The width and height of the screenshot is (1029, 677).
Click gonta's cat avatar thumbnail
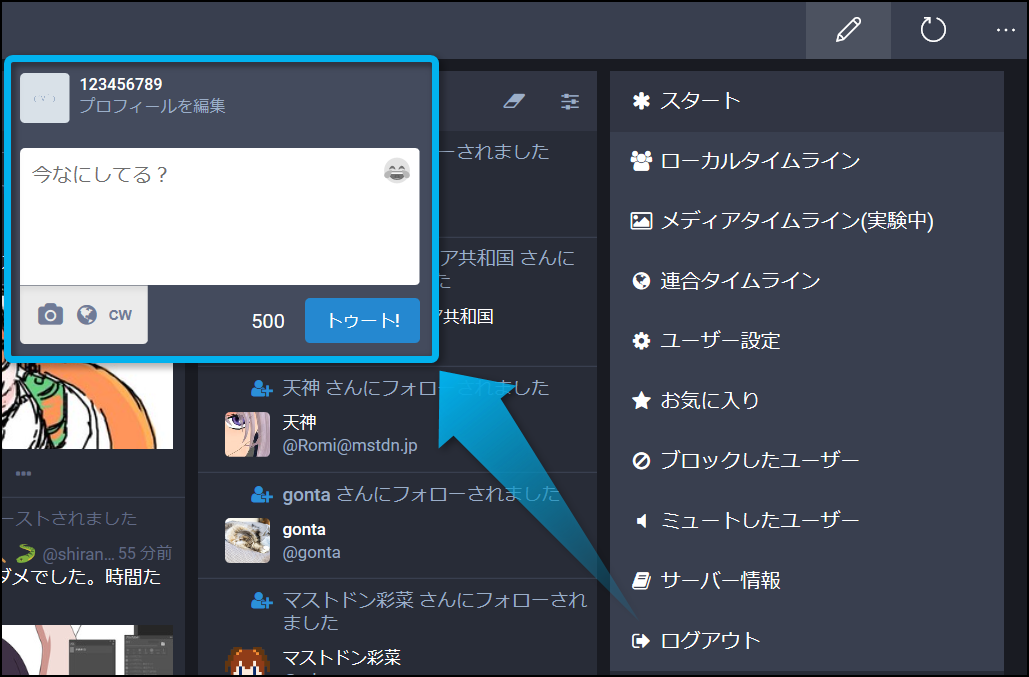[247, 540]
